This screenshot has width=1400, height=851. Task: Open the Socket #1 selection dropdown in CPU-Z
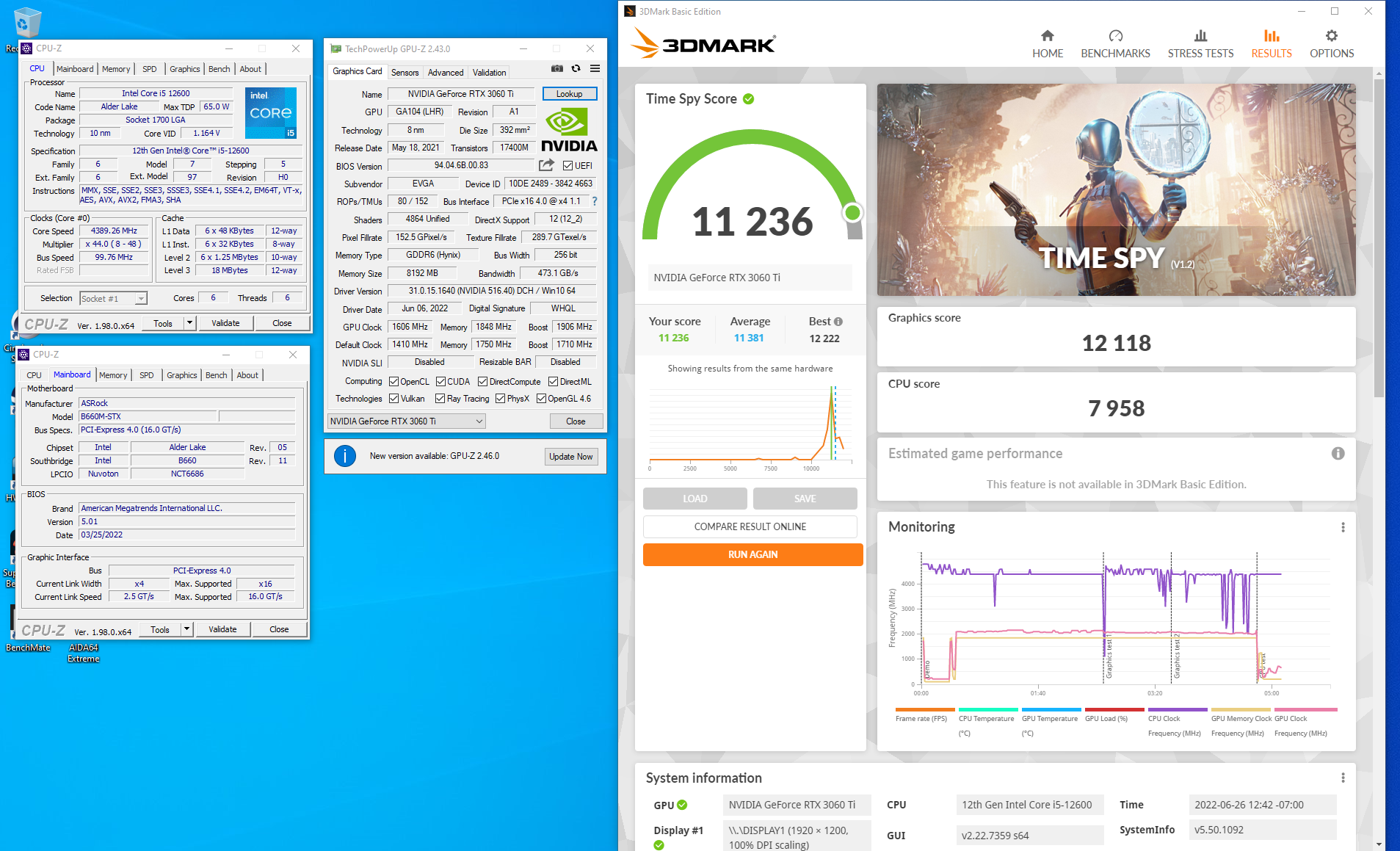coord(113,299)
